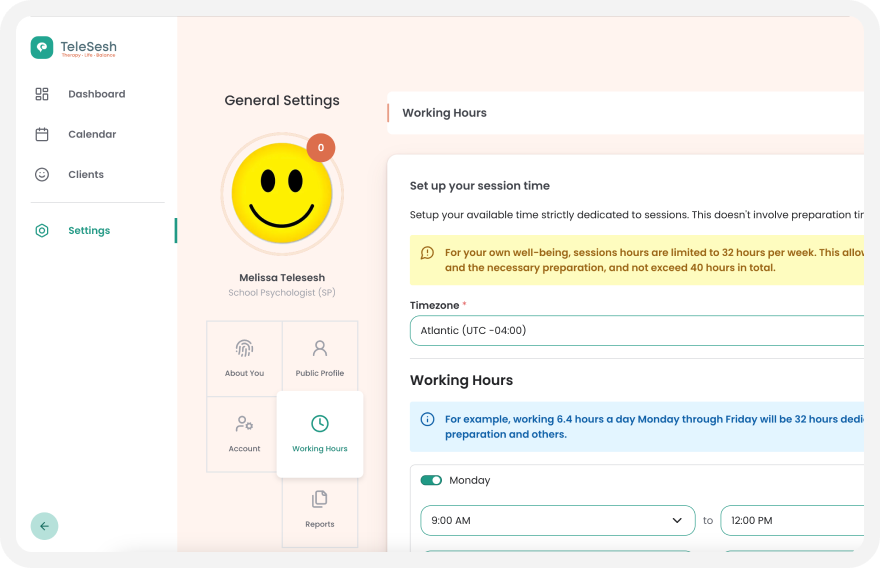Expand the 9:00 AM start time dropdown

(557, 520)
